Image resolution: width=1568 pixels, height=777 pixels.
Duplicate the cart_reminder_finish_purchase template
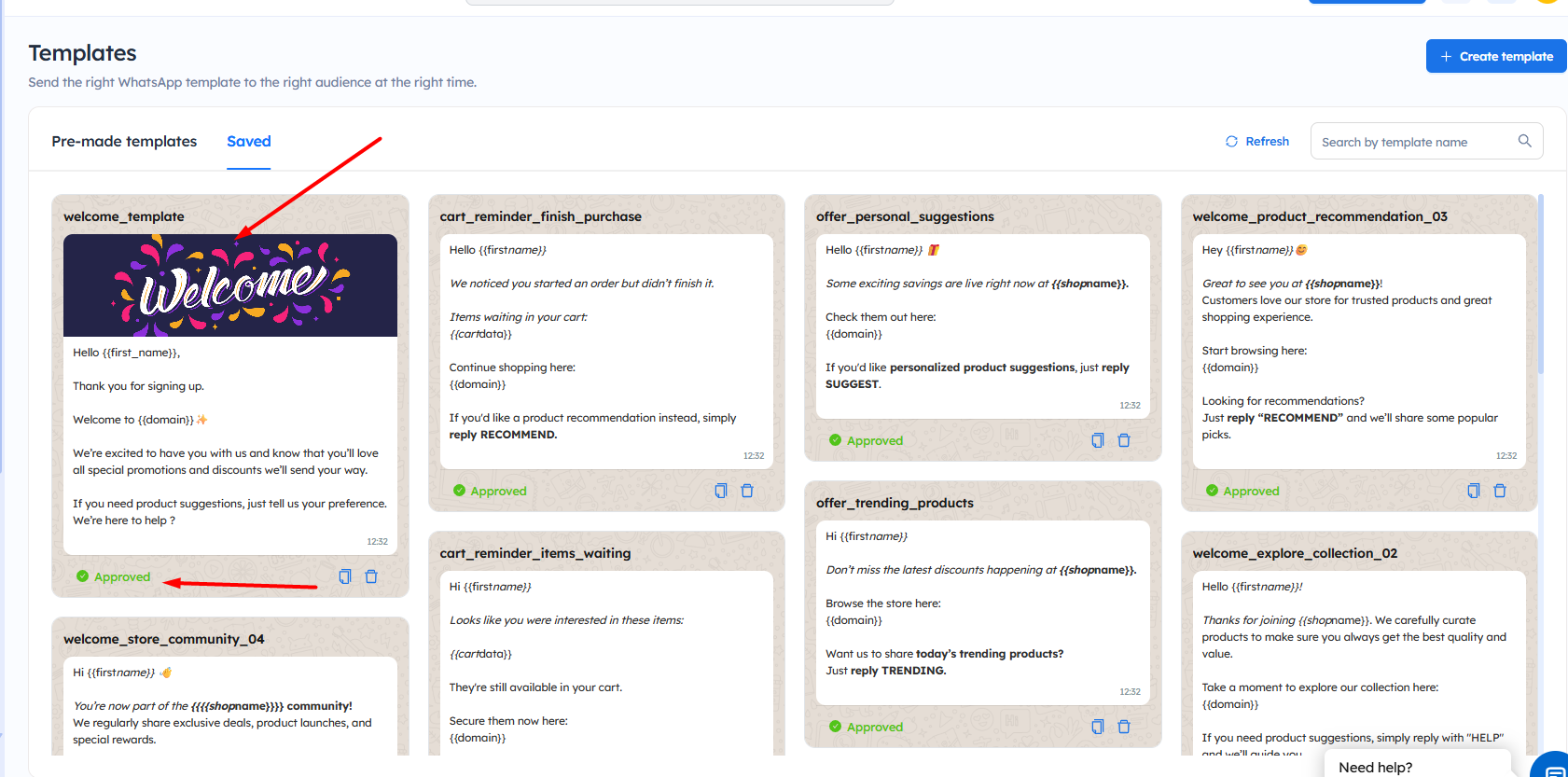721,491
